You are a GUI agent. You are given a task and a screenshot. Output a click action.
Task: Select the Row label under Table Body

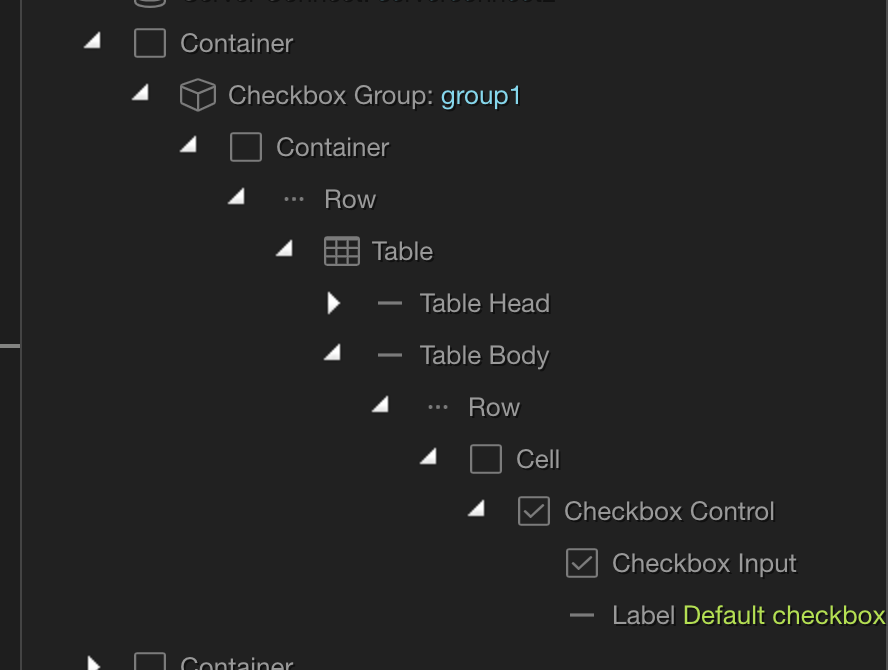(x=494, y=407)
